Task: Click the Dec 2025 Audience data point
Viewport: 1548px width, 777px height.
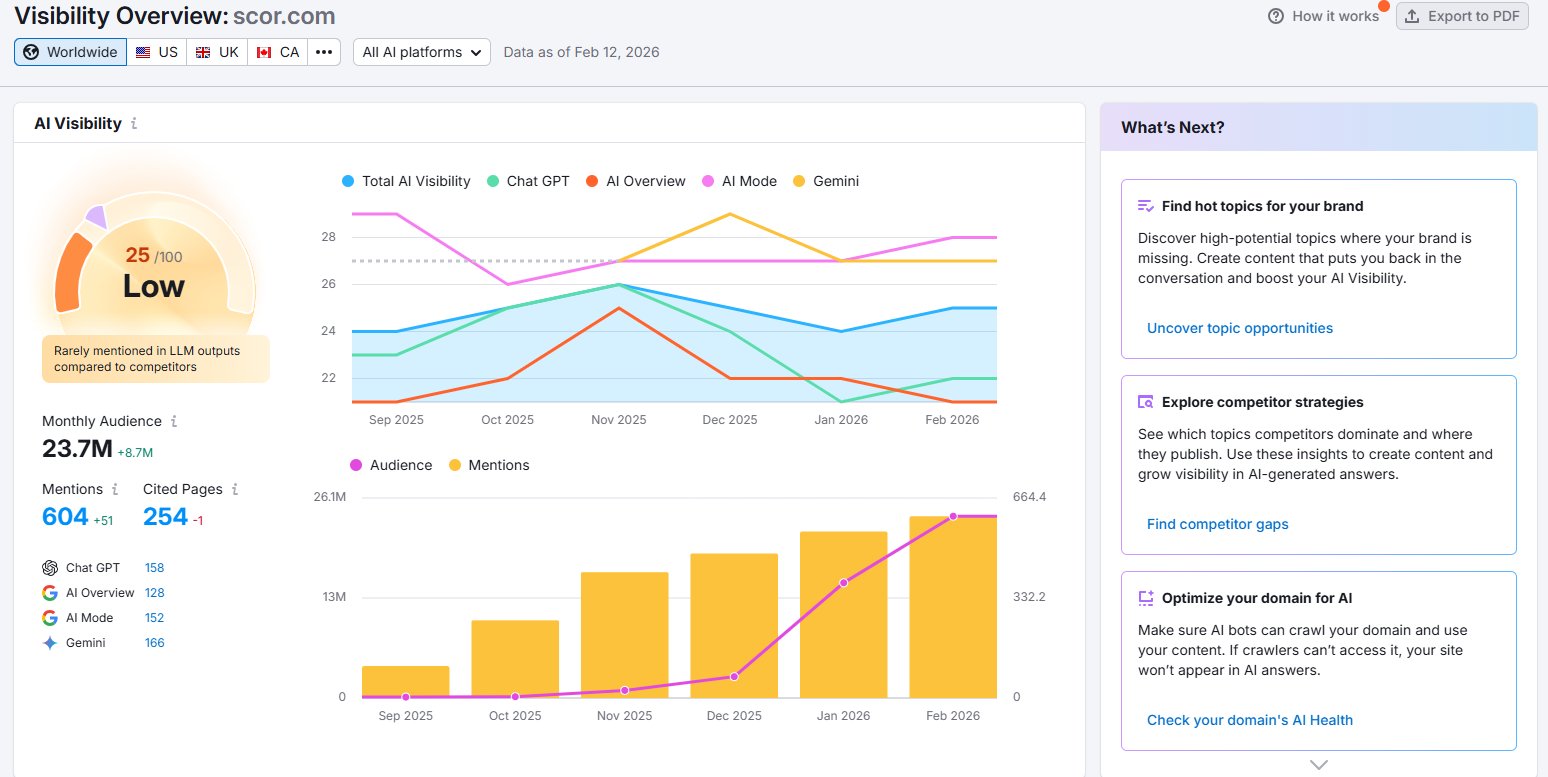Action: (x=734, y=677)
